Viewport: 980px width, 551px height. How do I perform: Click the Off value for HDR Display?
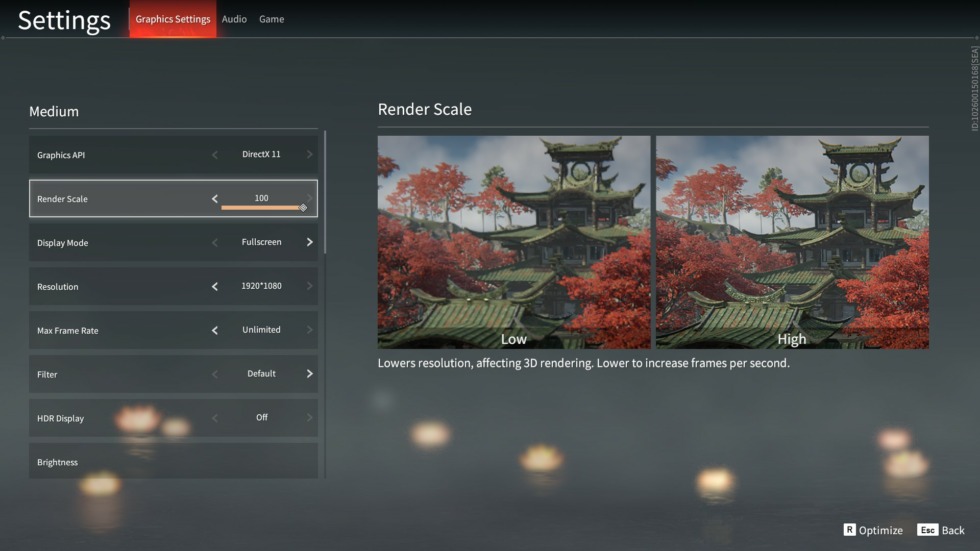click(x=262, y=417)
